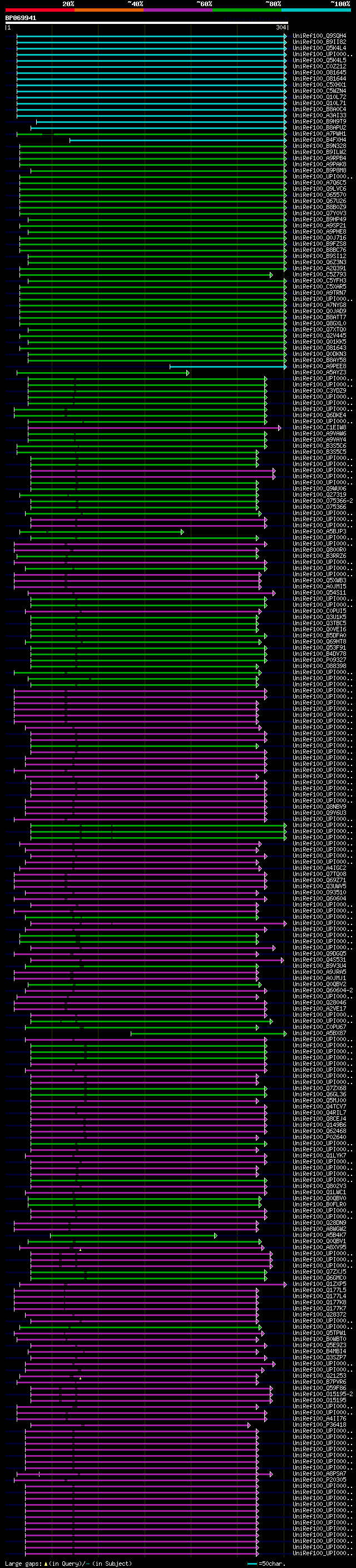
Task: Select the UniRef100_P36418 label
Action: click(319, 1424)
